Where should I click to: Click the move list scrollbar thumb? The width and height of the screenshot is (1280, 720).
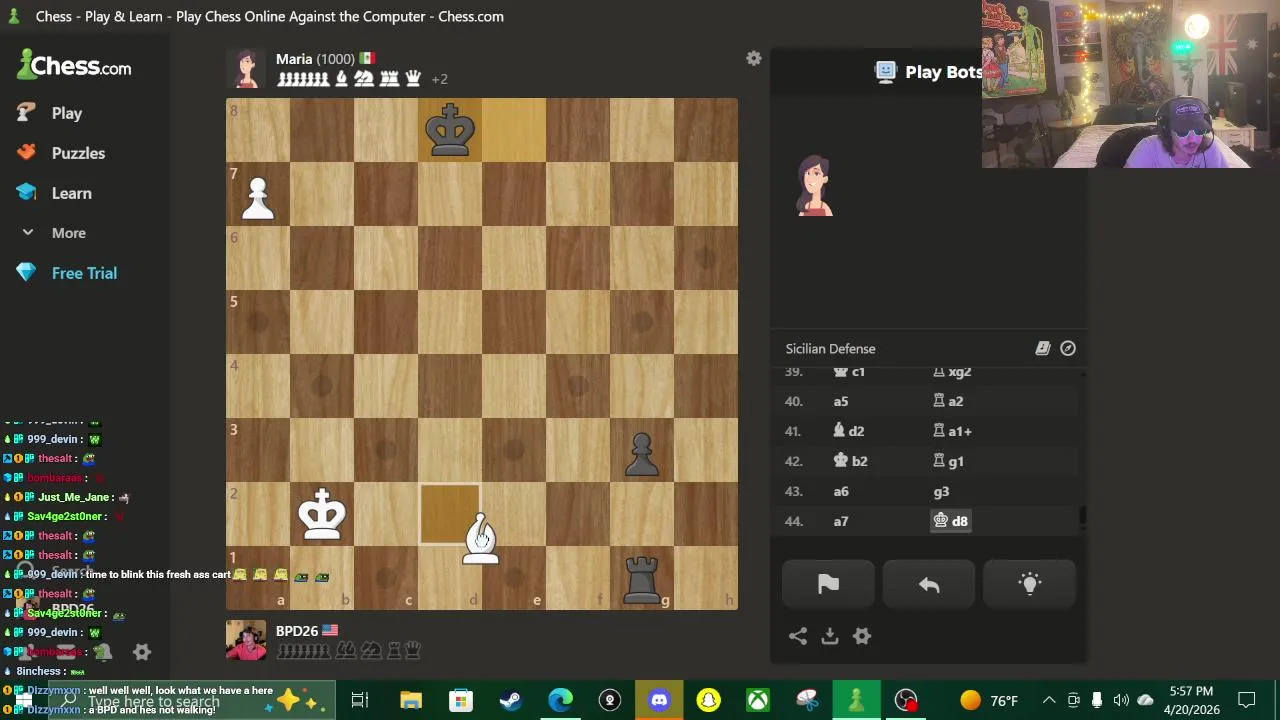[x=1083, y=517]
